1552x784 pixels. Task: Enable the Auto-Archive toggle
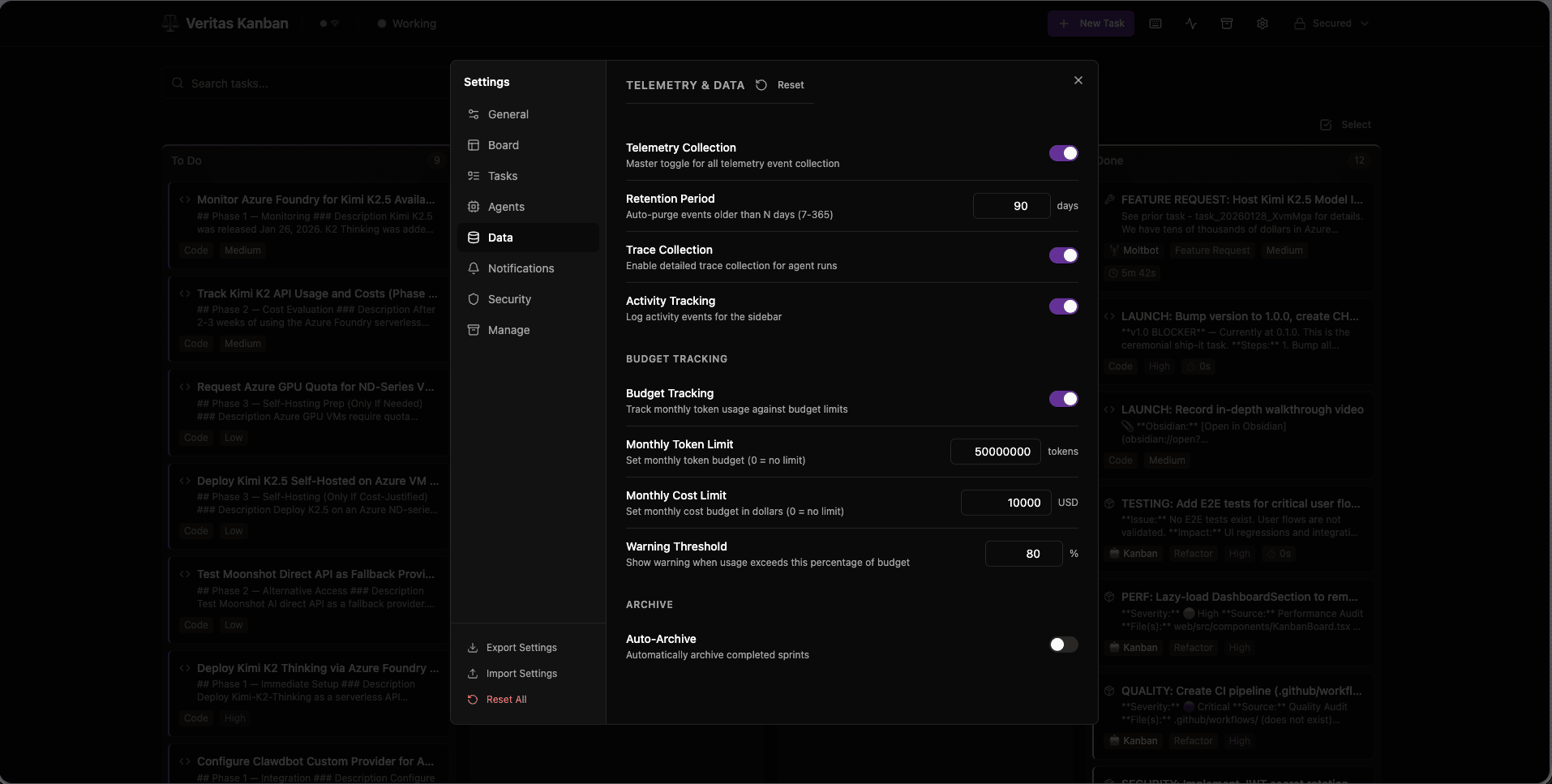point(1063,645)
